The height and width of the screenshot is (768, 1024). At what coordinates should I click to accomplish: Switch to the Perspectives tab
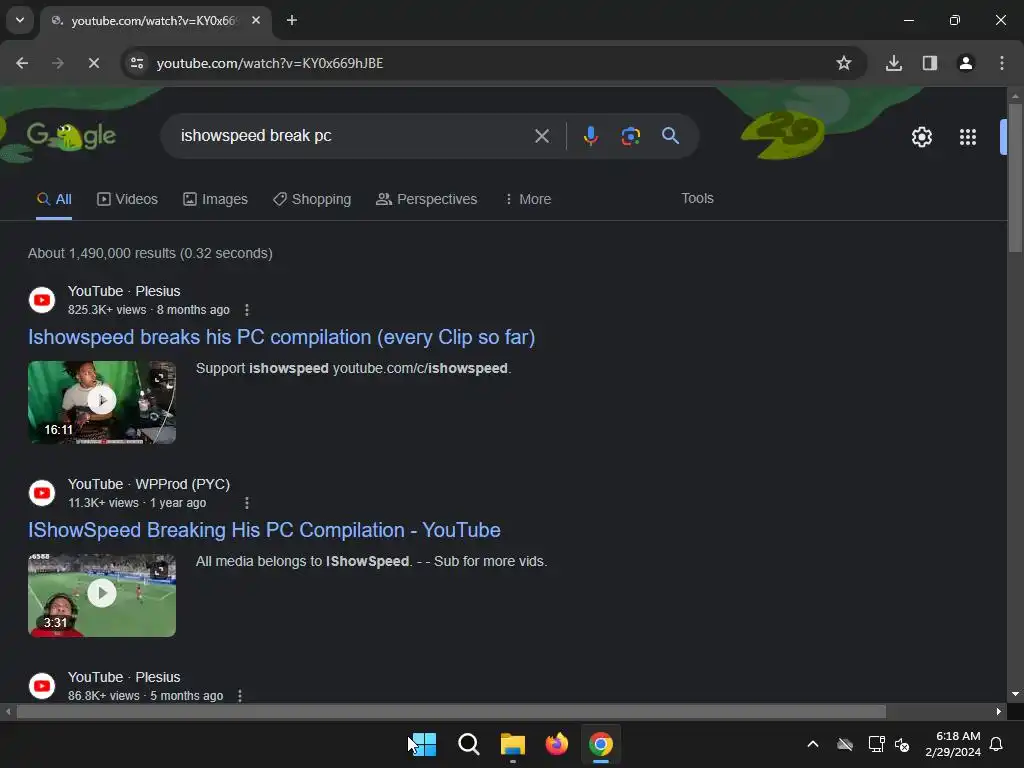click(426, 199)
